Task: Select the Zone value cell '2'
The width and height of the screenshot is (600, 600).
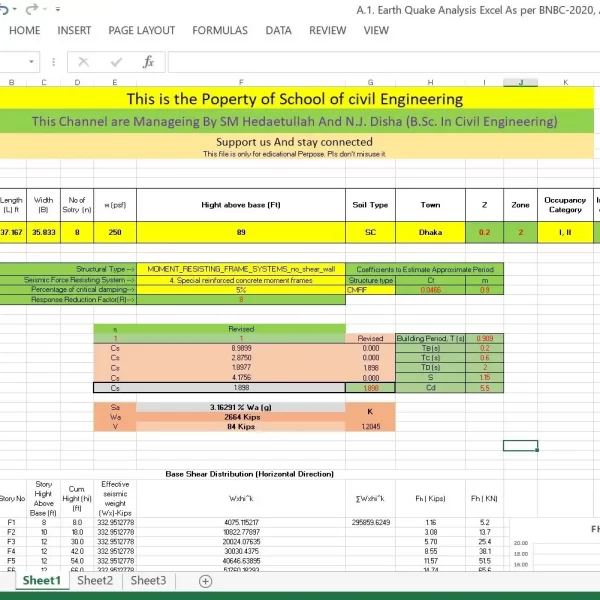Action: (x=520, y=232)
